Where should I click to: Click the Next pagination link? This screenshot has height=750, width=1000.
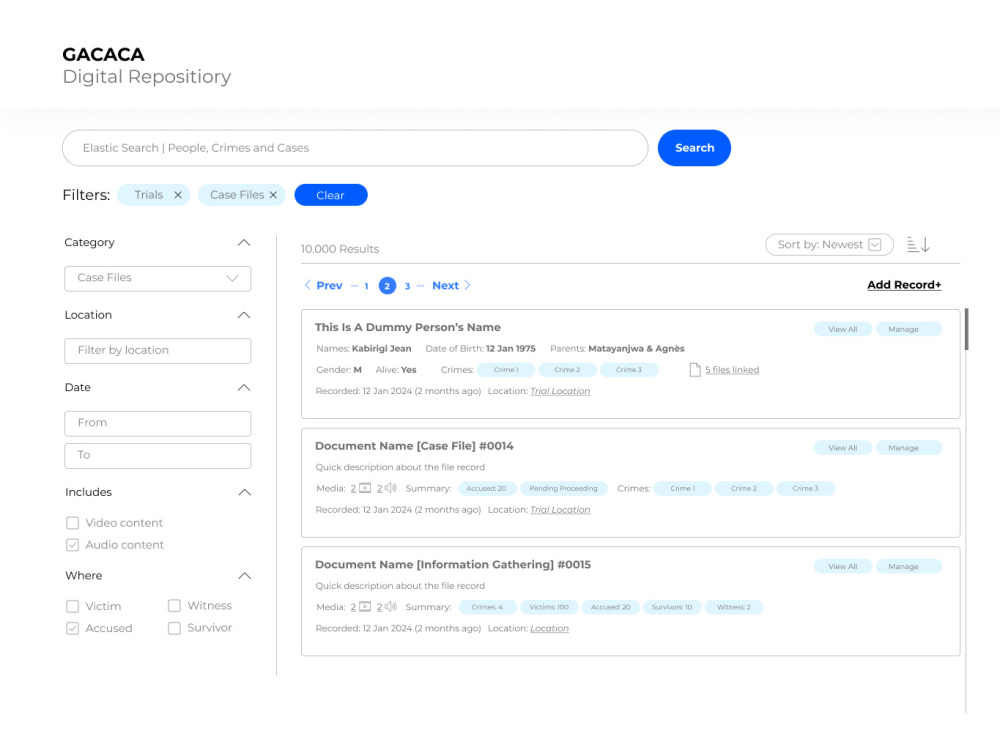click(x=445, y=286)
